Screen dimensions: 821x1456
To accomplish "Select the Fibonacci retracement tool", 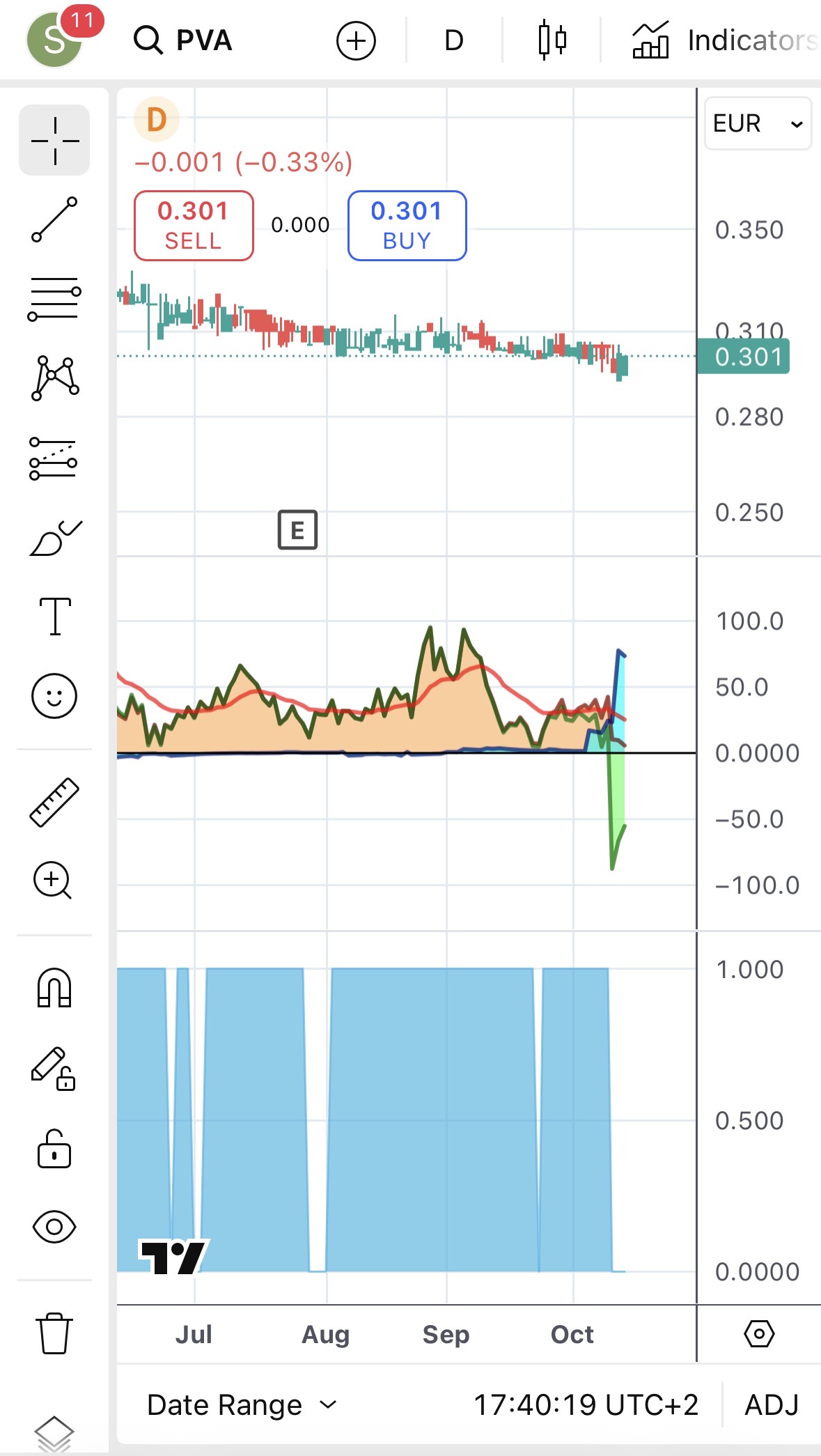I will point(54,299).
